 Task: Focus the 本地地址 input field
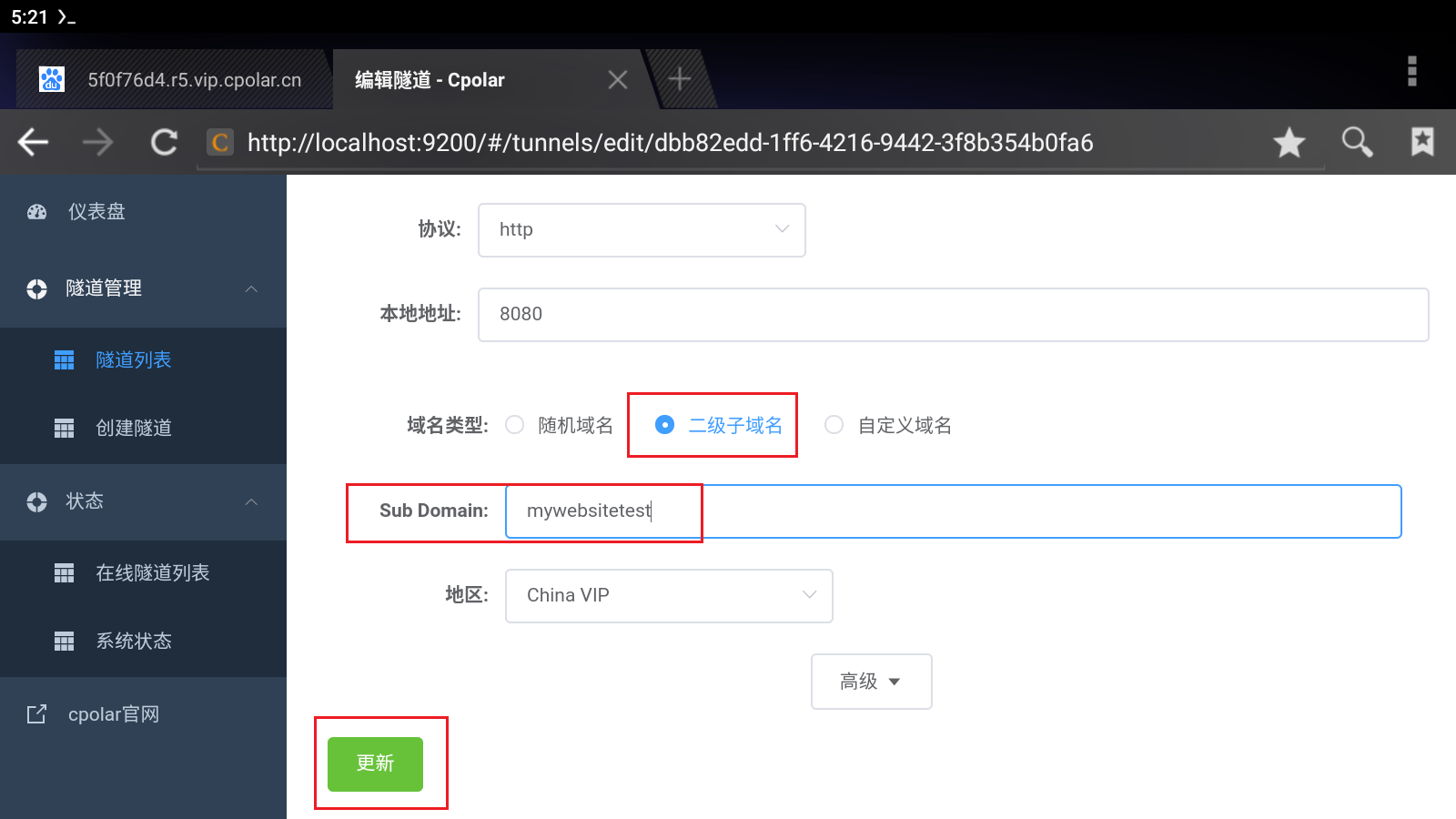tap(953, 315)
